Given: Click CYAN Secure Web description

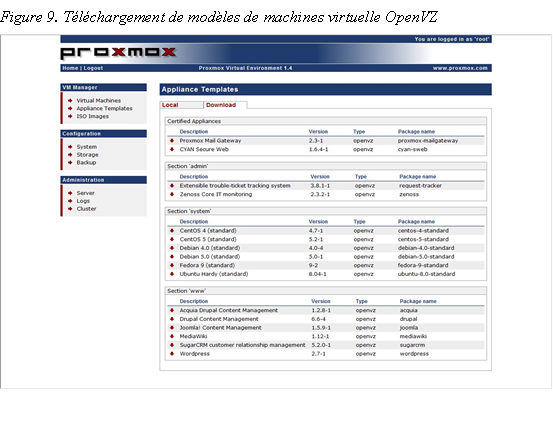Looking at the screenshot, I should point(204,149).
